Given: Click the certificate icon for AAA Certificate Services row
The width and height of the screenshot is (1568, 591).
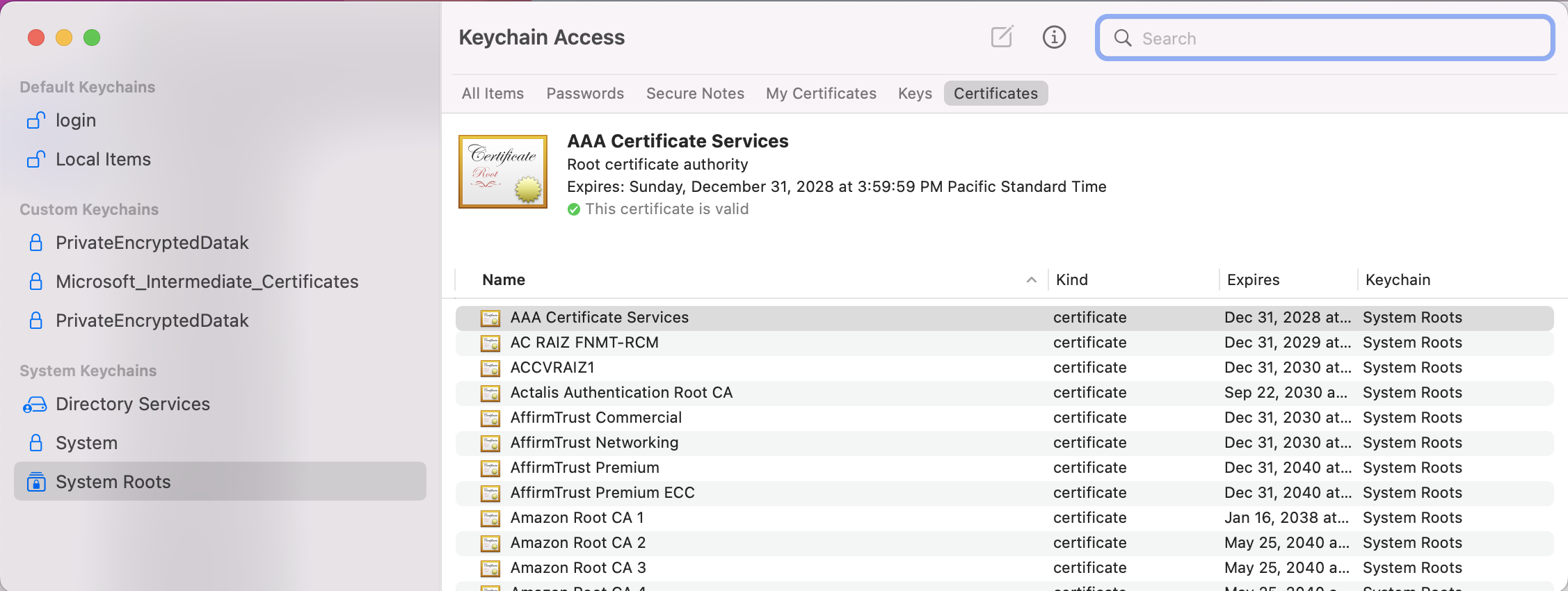Looking at the screenshot, I should (490, 318).
